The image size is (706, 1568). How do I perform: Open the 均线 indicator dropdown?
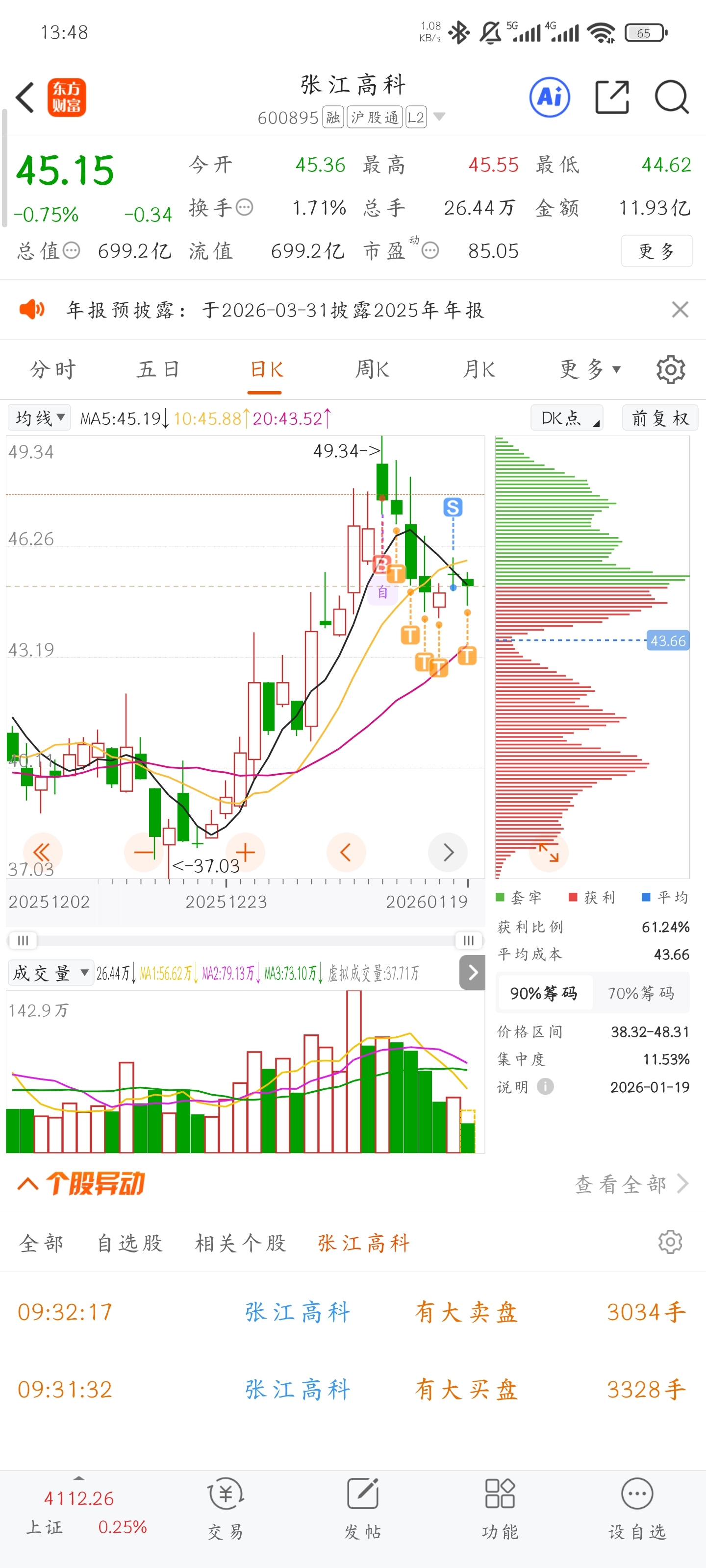point(40,417)
